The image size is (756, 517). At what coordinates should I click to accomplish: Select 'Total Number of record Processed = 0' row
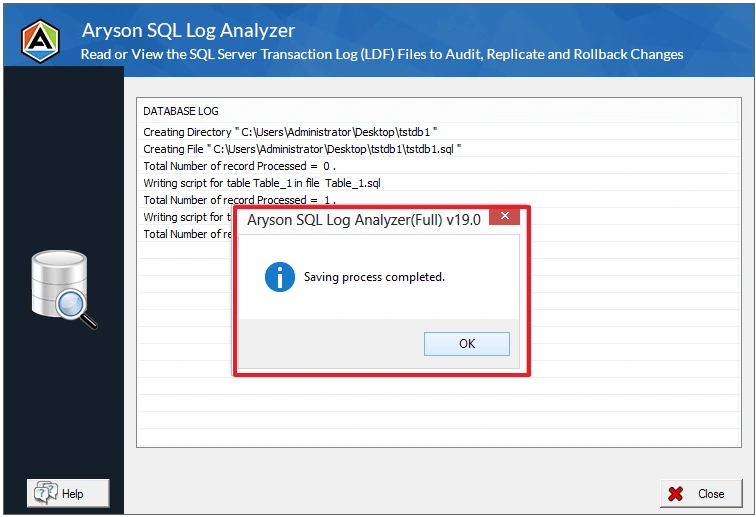[x=438, y=166]
